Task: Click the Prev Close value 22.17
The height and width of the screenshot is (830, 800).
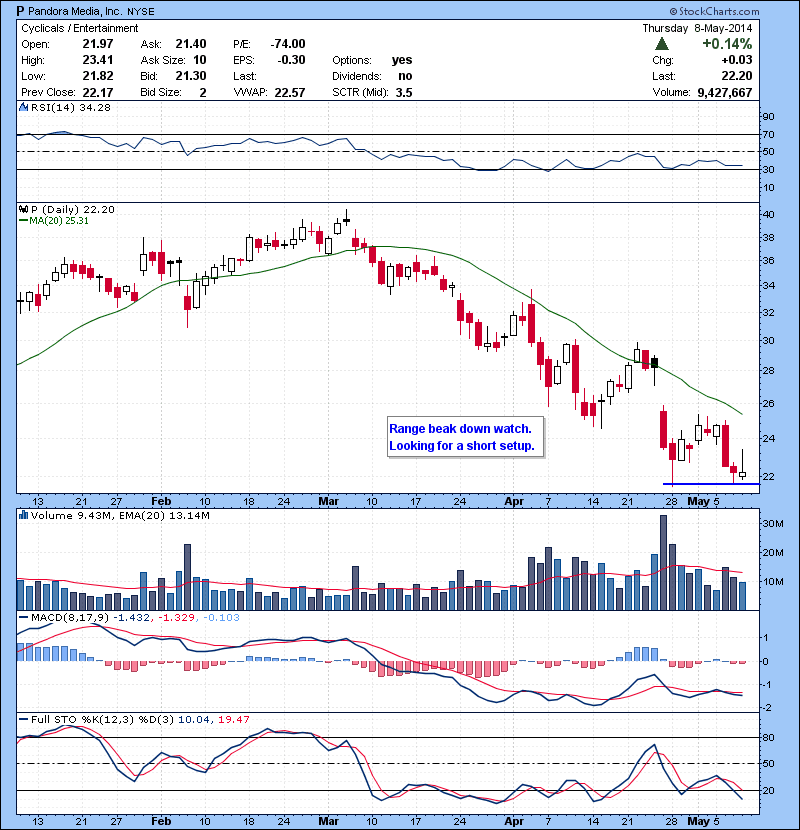Action: [98, 92]
